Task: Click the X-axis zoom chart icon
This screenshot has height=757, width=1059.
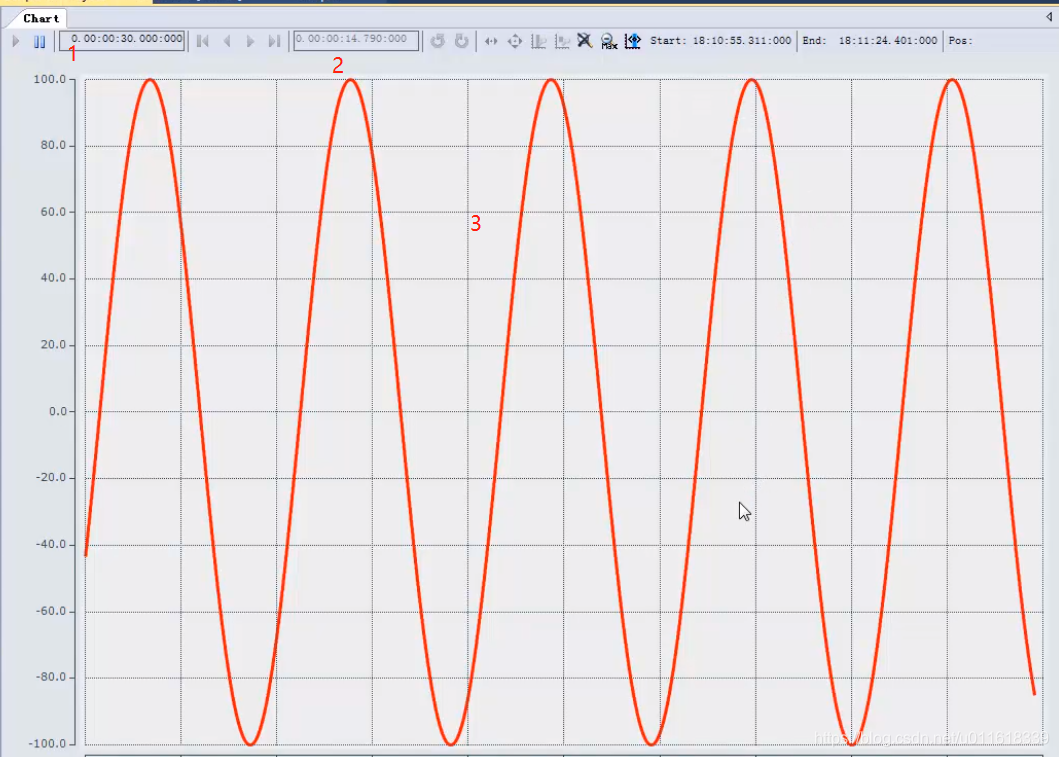Action: [x=538, y=41]
